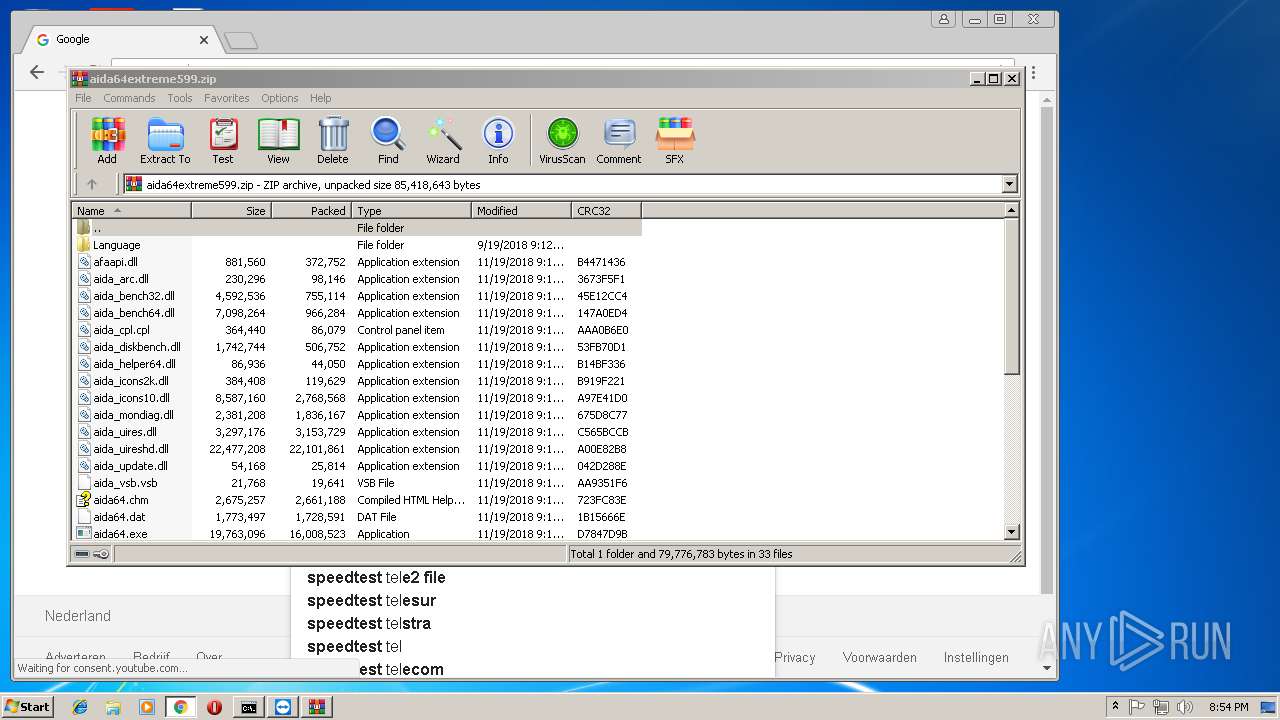Click the file list scroll down arrow
1280x720 pixels.
tap(1011, 533)
